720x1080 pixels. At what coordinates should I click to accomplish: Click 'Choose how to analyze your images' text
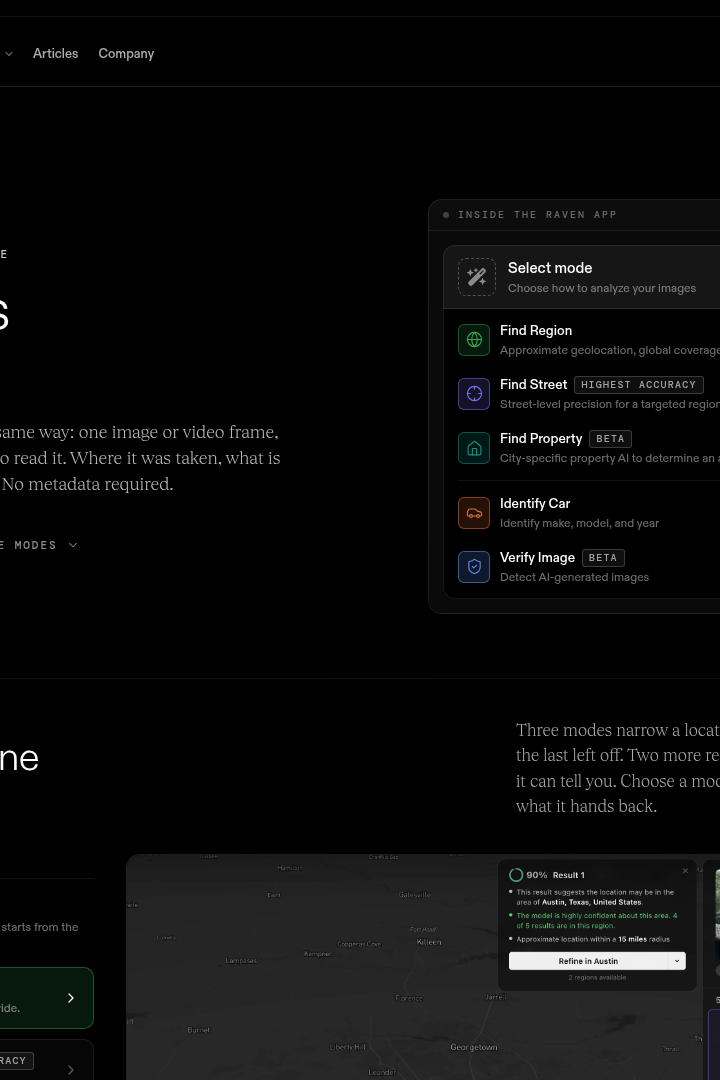(601, 288)
